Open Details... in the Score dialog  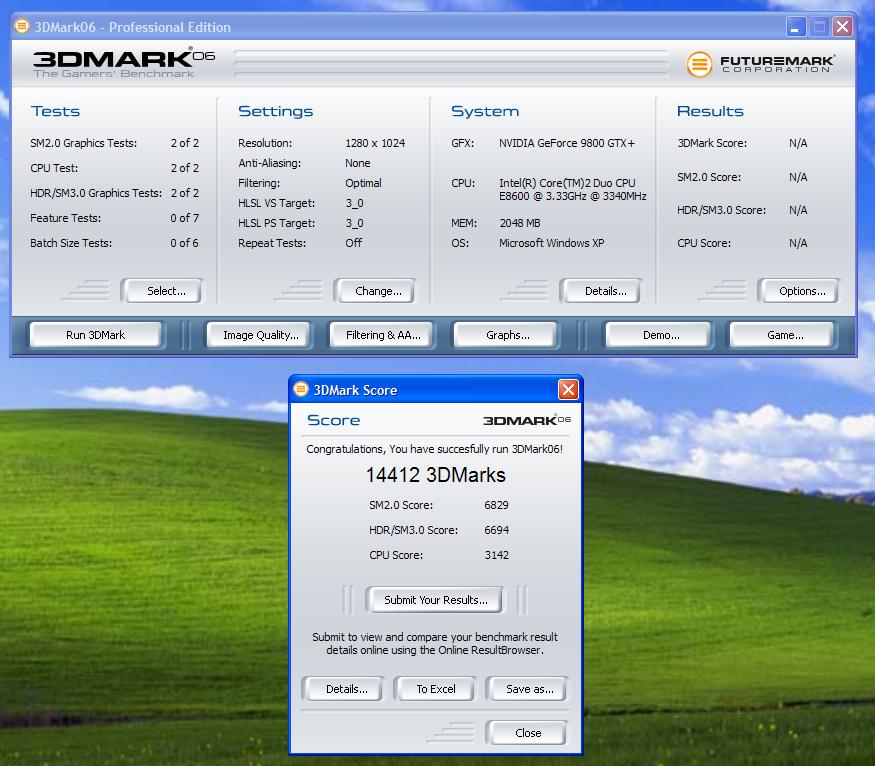pyautogui.click(x=344, y=689)
